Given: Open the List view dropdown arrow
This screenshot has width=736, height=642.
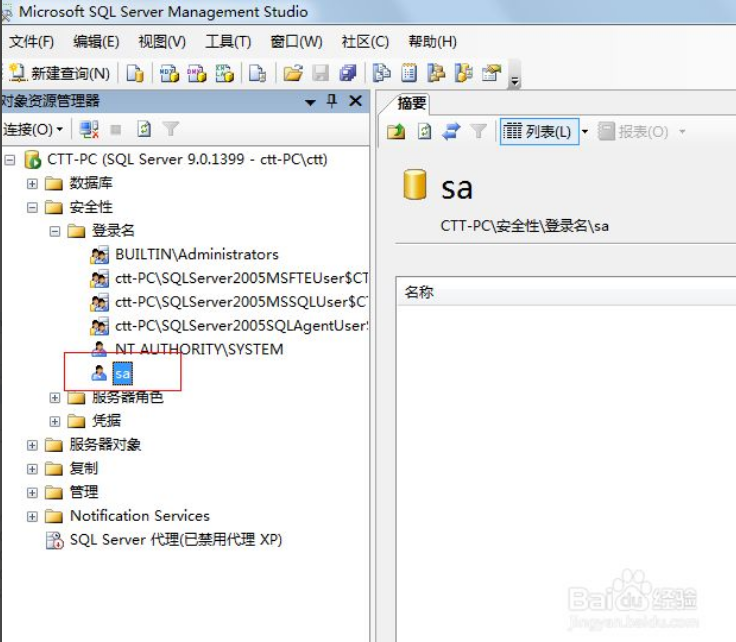Looking at the screenshot, I should [x=585, y=132].
